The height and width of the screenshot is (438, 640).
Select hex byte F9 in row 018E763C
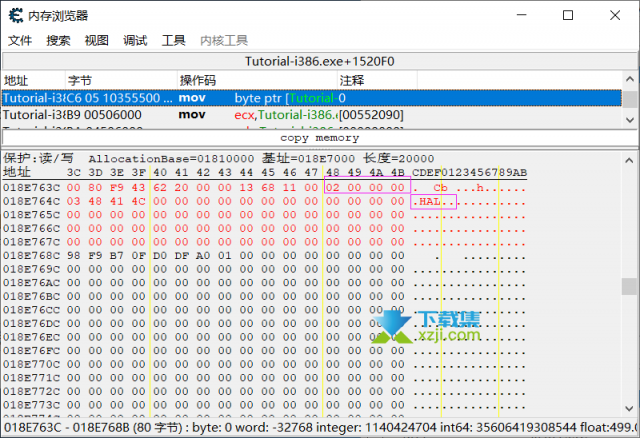click(117, 188)
